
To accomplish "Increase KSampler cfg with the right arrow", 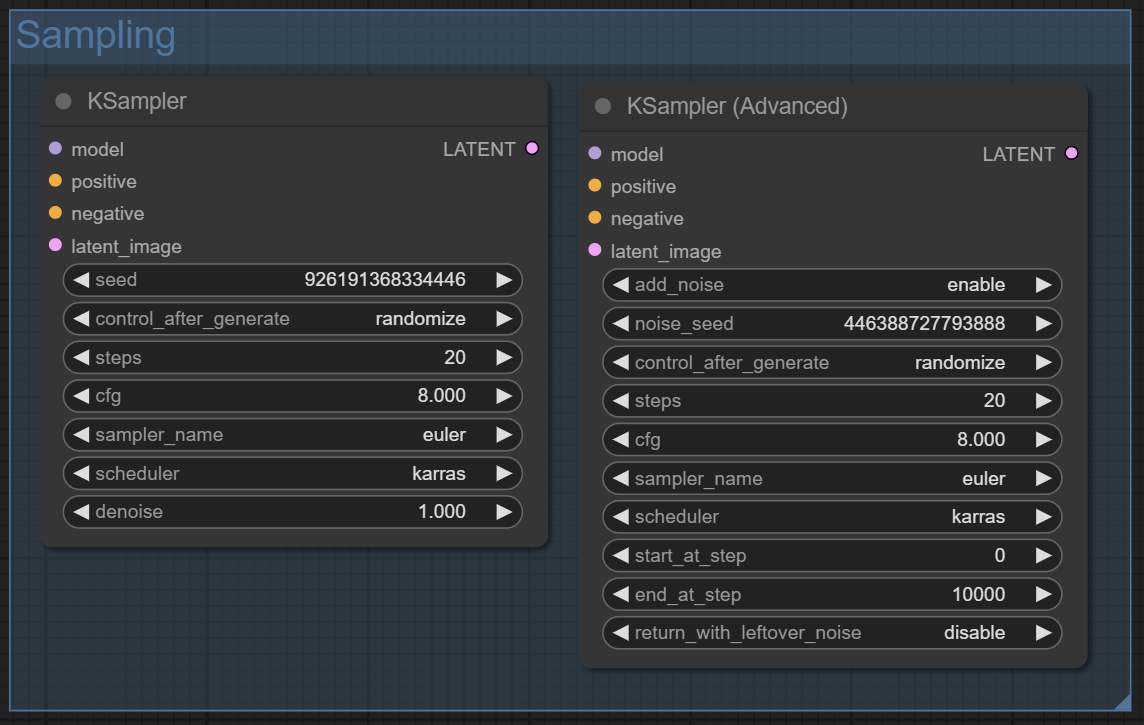I will (504, 396).
